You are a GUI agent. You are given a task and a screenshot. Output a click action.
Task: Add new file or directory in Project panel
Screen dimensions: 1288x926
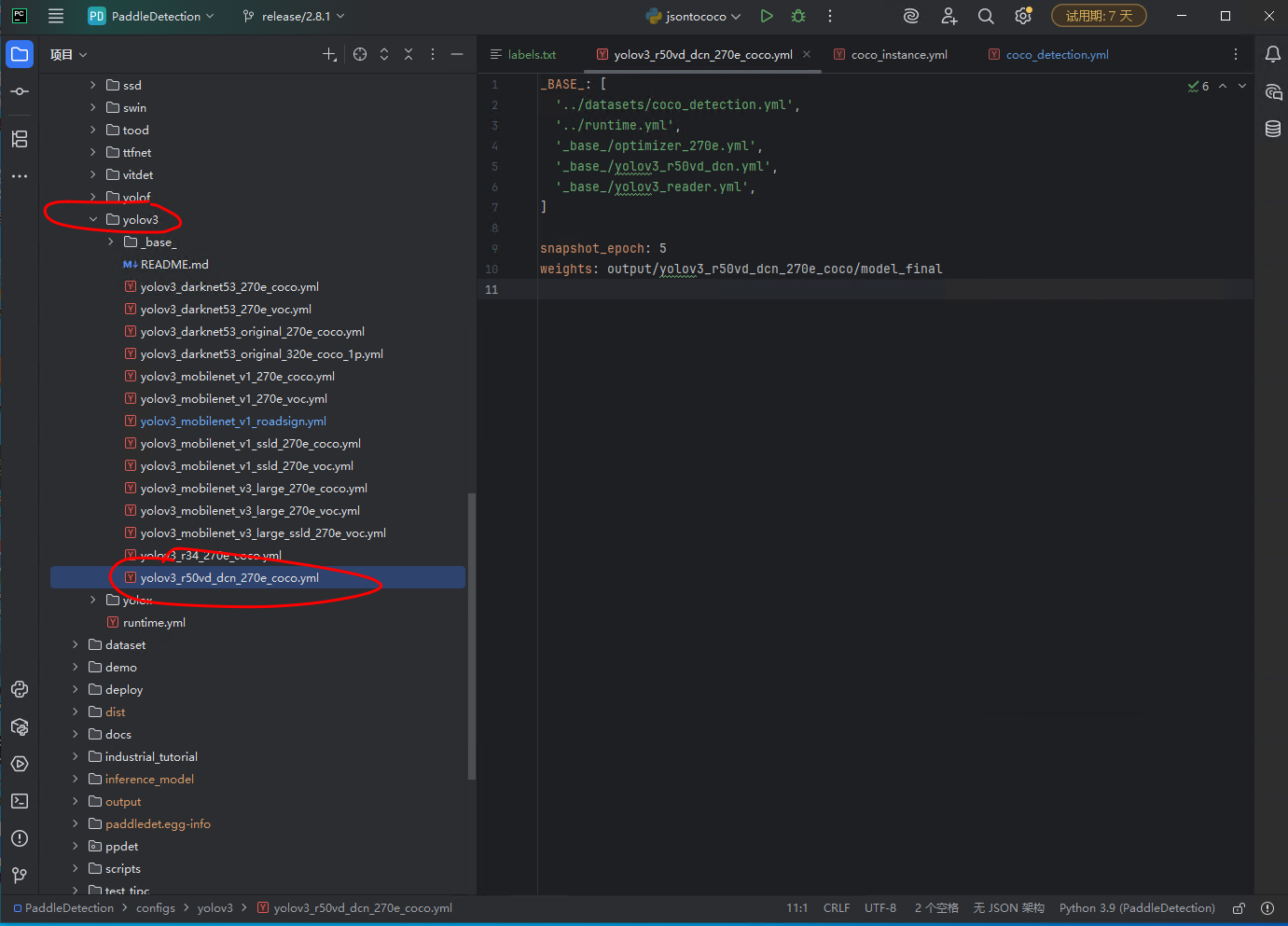[329, 55]
